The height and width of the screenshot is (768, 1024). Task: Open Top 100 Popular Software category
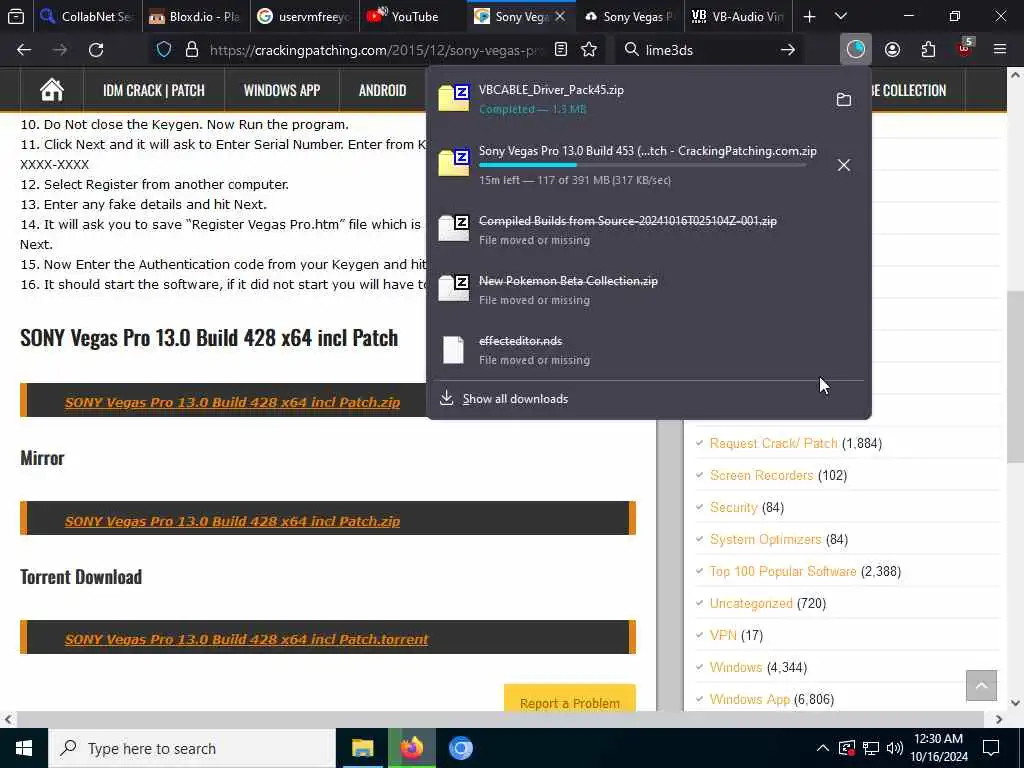(783, 571)
